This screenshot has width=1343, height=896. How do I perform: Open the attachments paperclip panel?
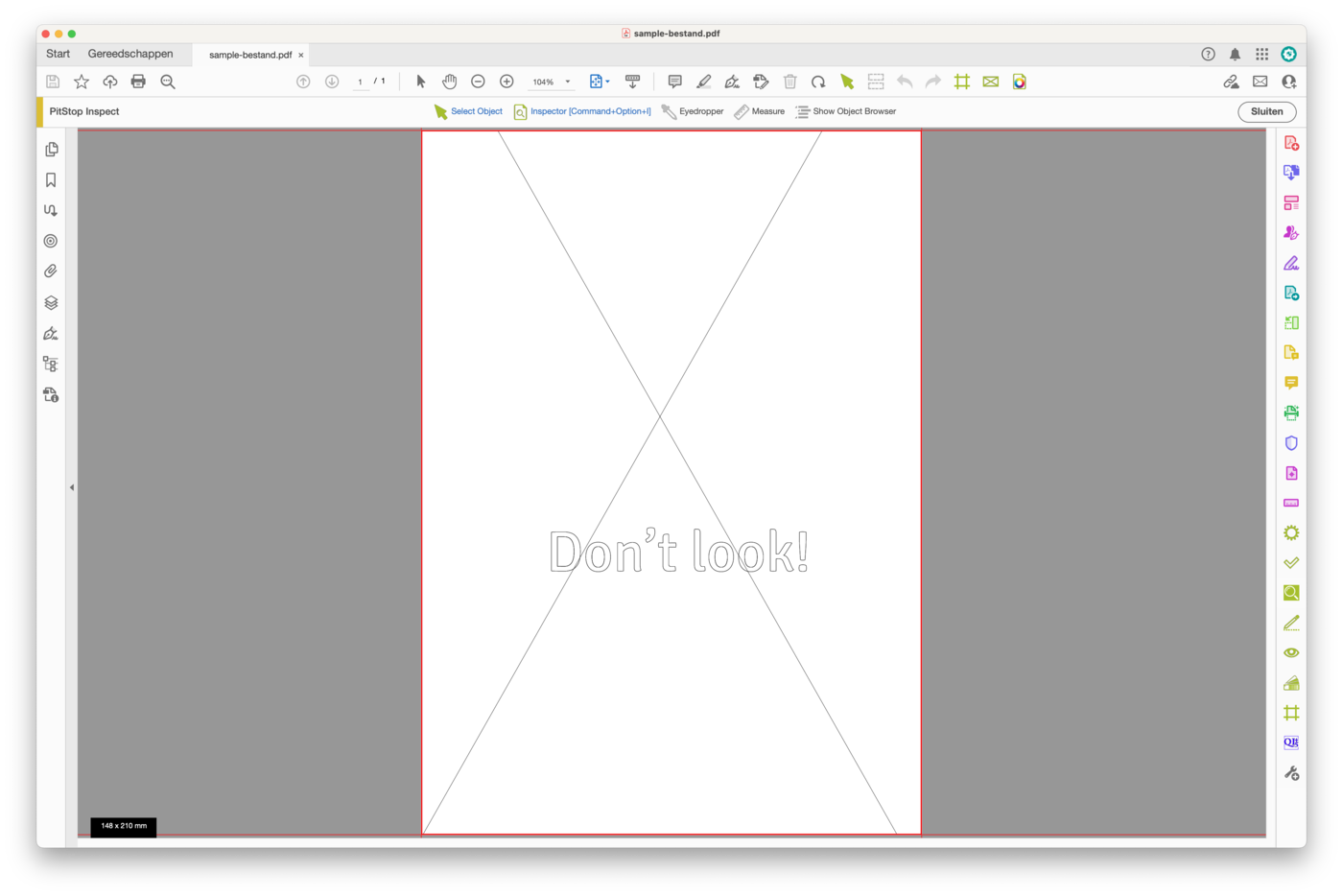[51, 272]
